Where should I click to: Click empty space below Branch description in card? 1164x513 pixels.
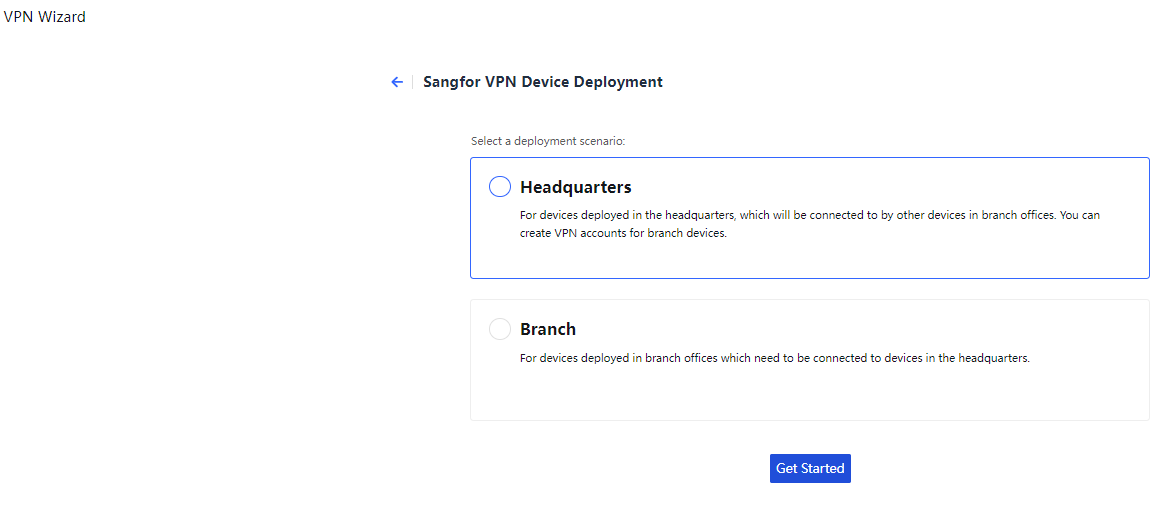coord(810,395)
